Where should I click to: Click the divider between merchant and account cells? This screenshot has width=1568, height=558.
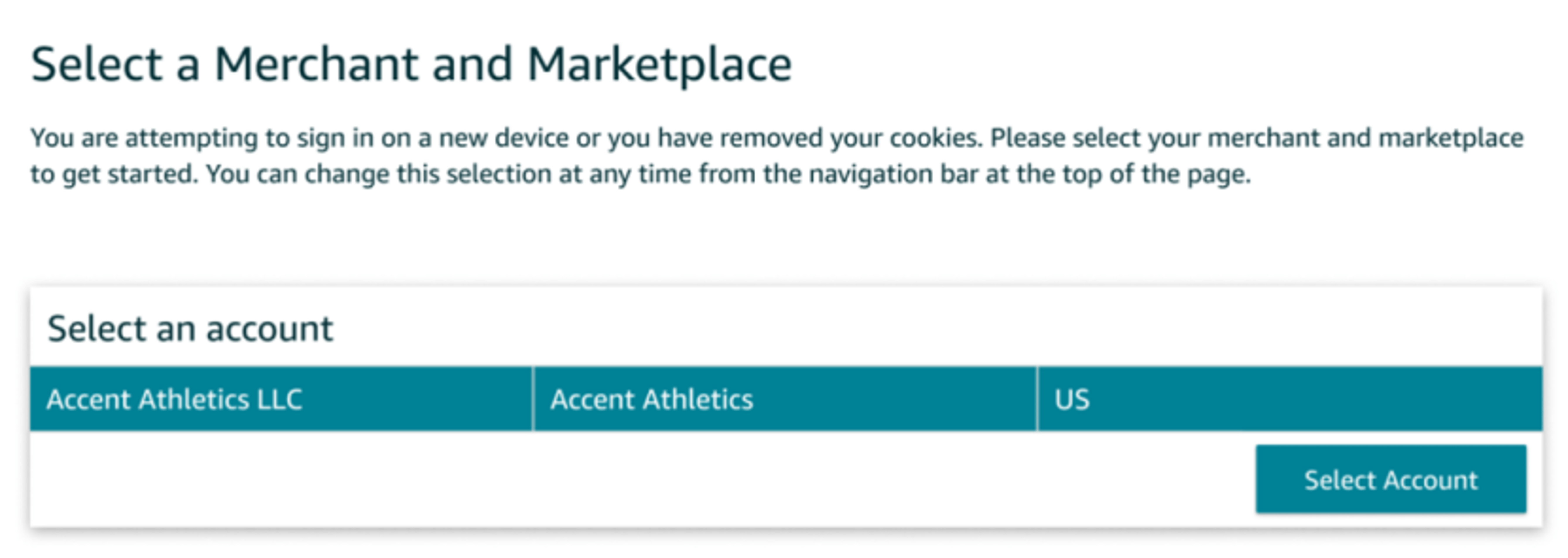pyautogui.click(x=533, y=399)
